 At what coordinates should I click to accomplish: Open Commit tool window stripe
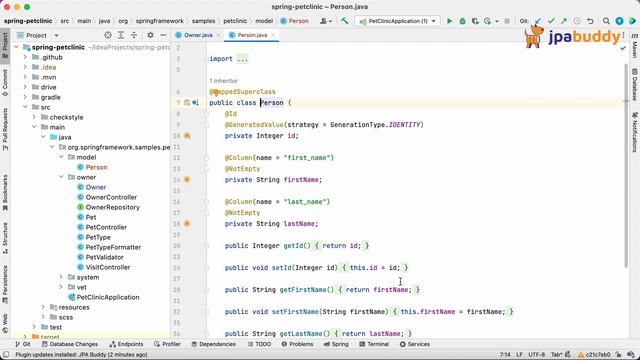[5, 83]
